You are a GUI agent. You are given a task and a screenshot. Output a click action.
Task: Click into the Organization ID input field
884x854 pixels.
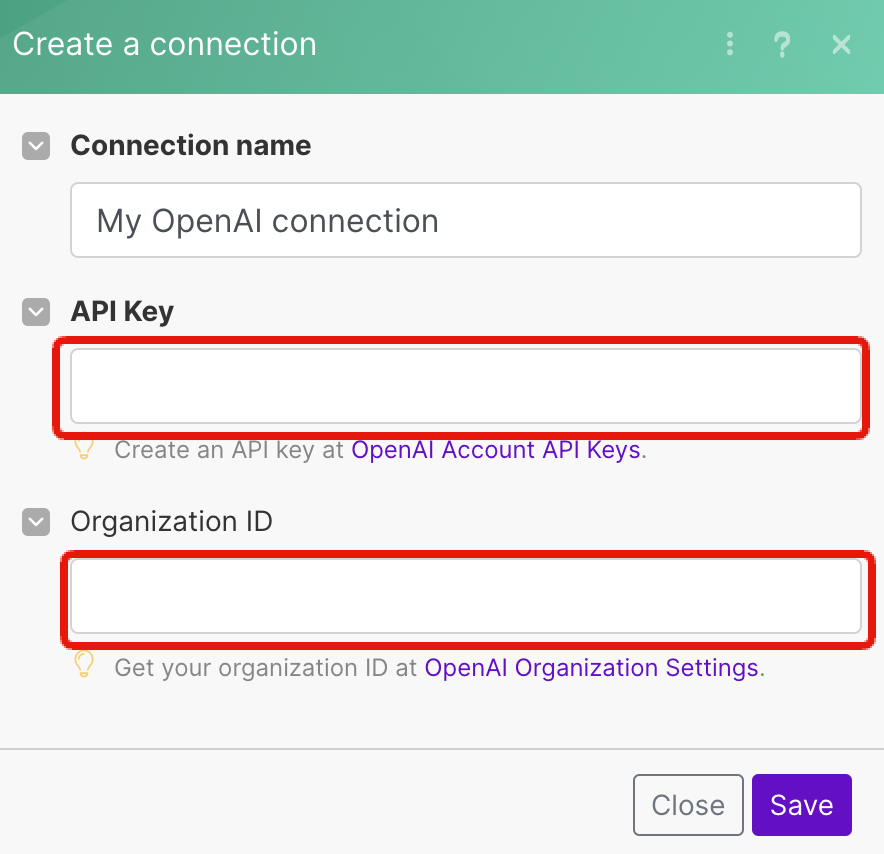click(x=466, y=596)
